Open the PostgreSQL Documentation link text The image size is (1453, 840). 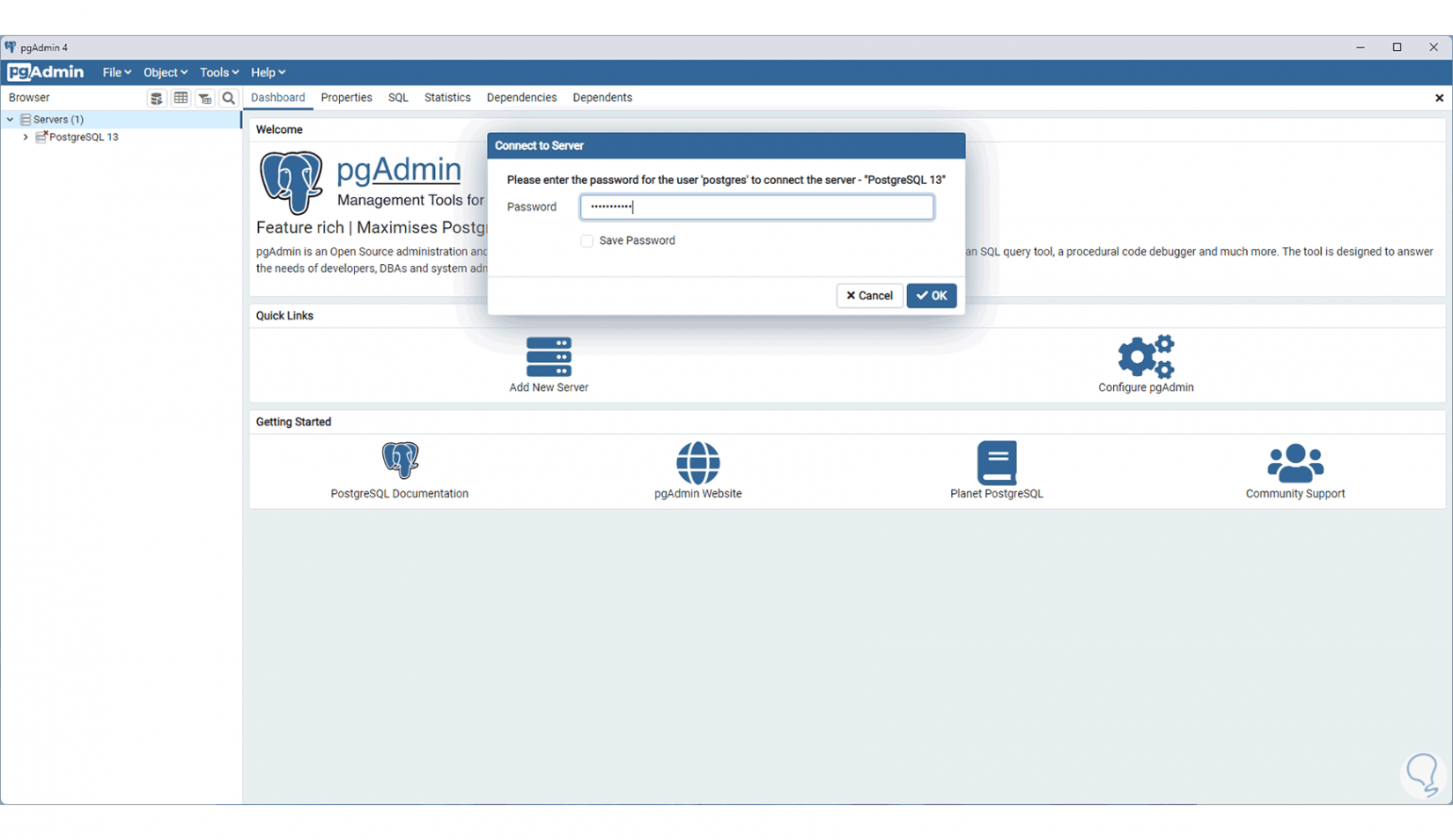click(x=400, y=494)
